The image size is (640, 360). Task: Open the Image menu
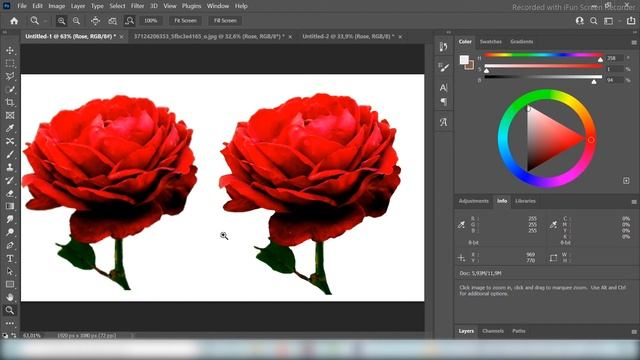point(57,6)
